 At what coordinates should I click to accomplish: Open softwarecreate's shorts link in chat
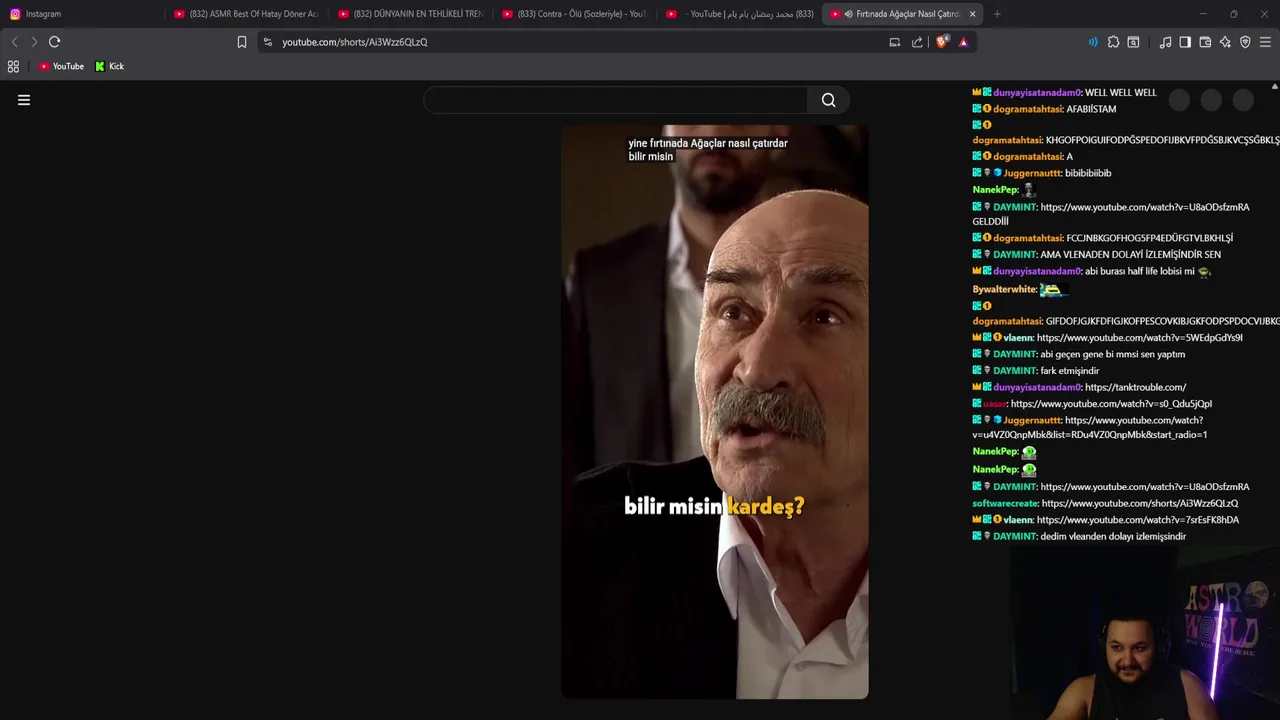click(1139, 503)
